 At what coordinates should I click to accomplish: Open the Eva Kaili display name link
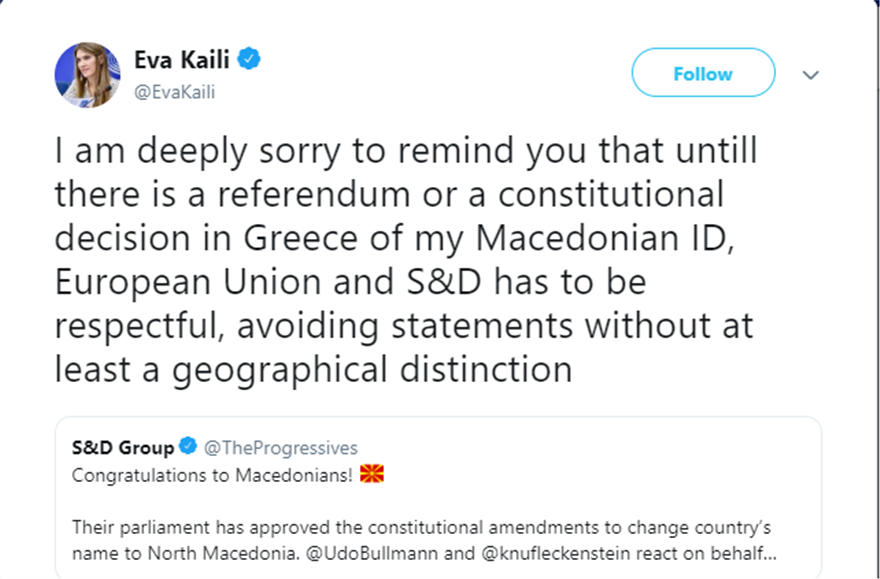tap(182, 60)
